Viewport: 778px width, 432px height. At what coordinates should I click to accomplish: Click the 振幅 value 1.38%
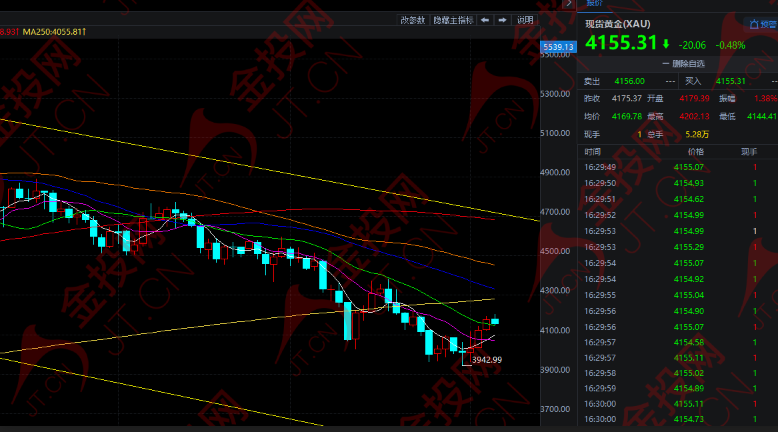766,98
